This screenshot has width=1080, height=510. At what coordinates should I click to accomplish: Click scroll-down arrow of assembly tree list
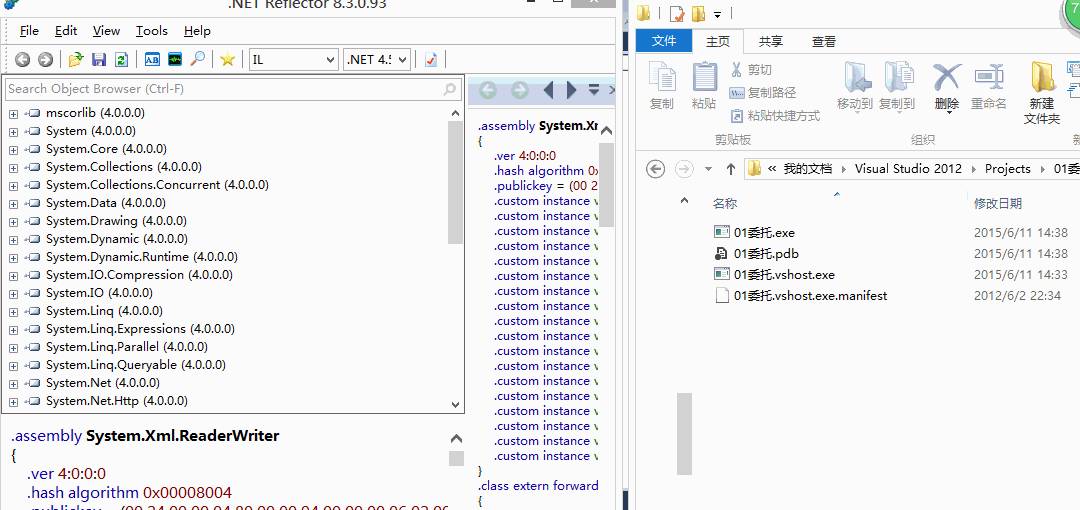(x=455, y=405)
